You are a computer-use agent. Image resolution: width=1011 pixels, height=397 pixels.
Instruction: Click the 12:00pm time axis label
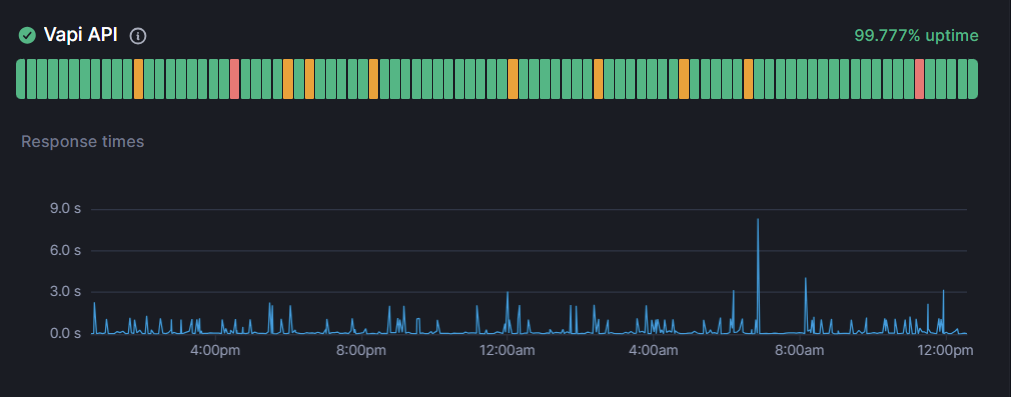[x=945, y=351]
